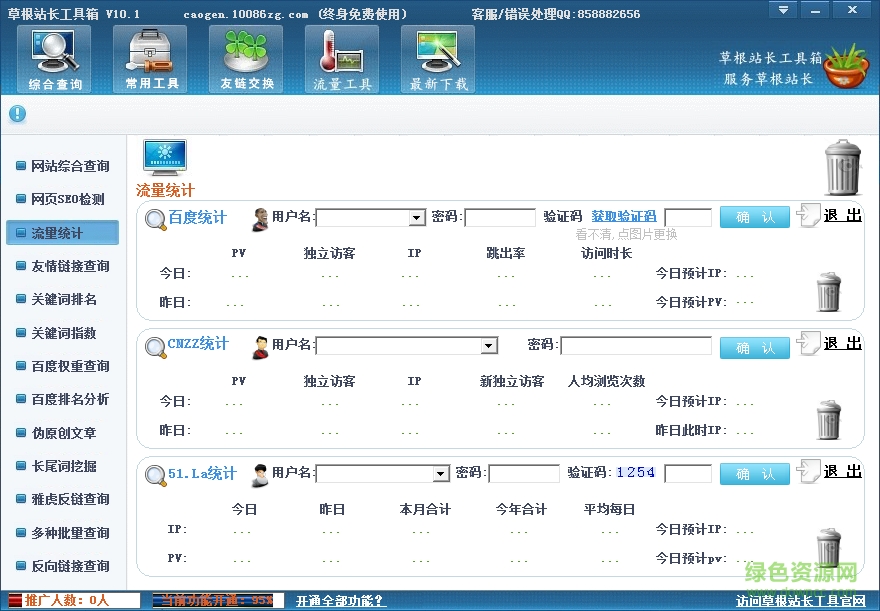This screenshot has width=880, height=611.
Task: Expand the CNZZ统计 username dropdown
Action: coord(488,346)
